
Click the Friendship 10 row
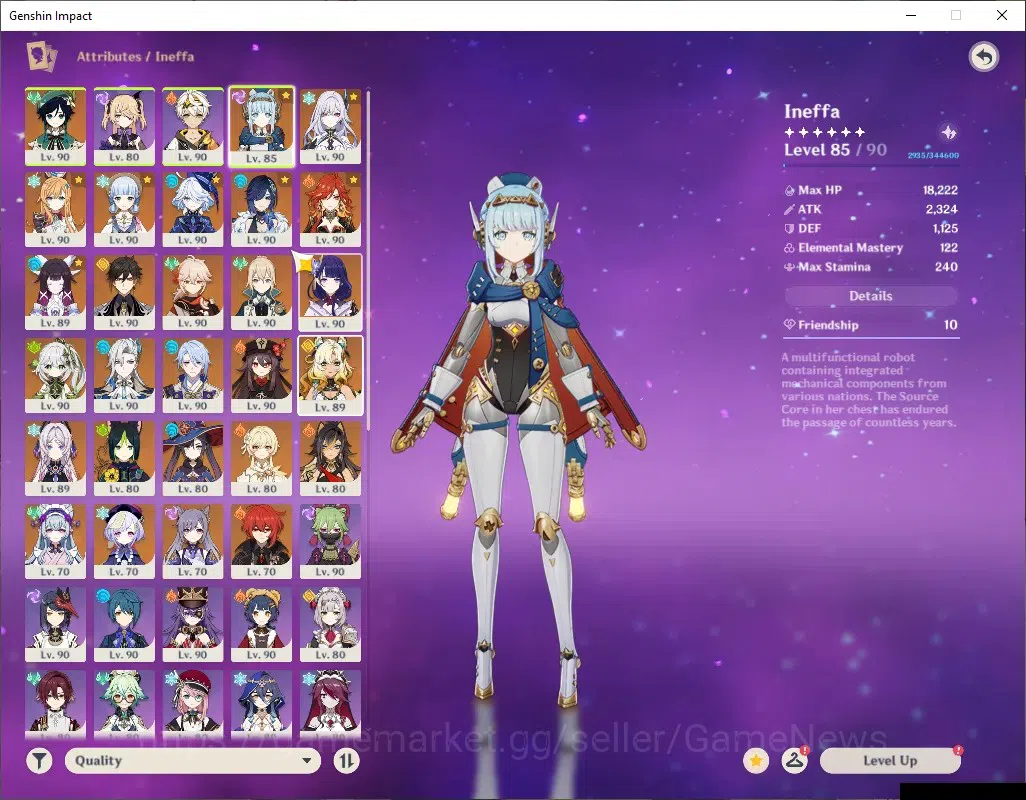point(871,324)
